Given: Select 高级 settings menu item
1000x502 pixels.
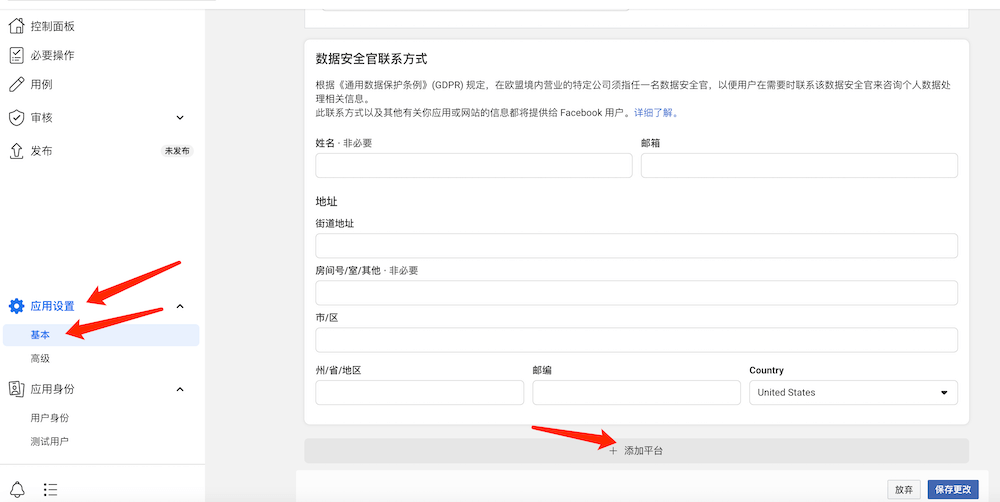Looking at the screenshot, I should [x=40, y=358].
